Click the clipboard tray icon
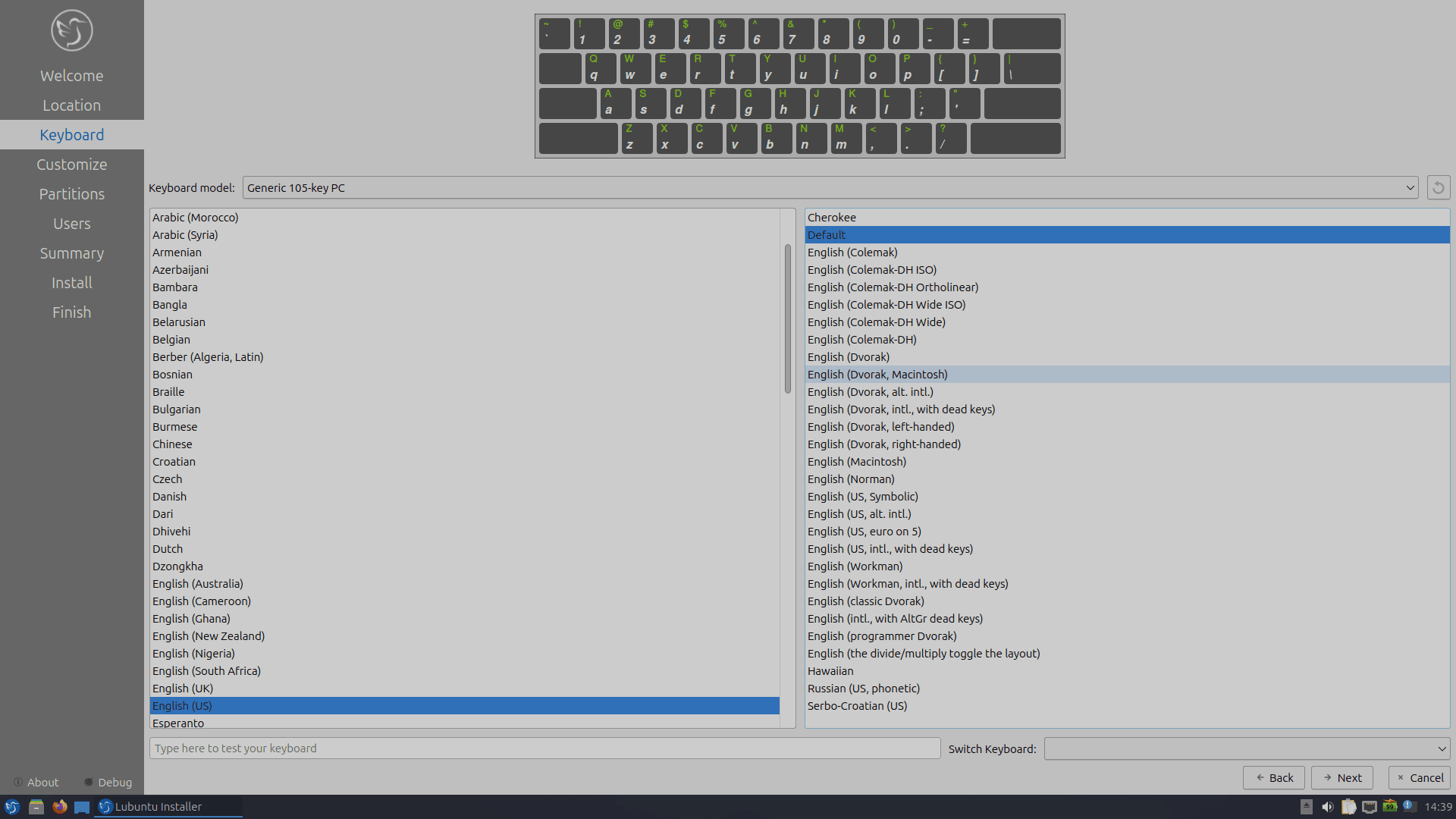1456x819 pixels. 1348,807
